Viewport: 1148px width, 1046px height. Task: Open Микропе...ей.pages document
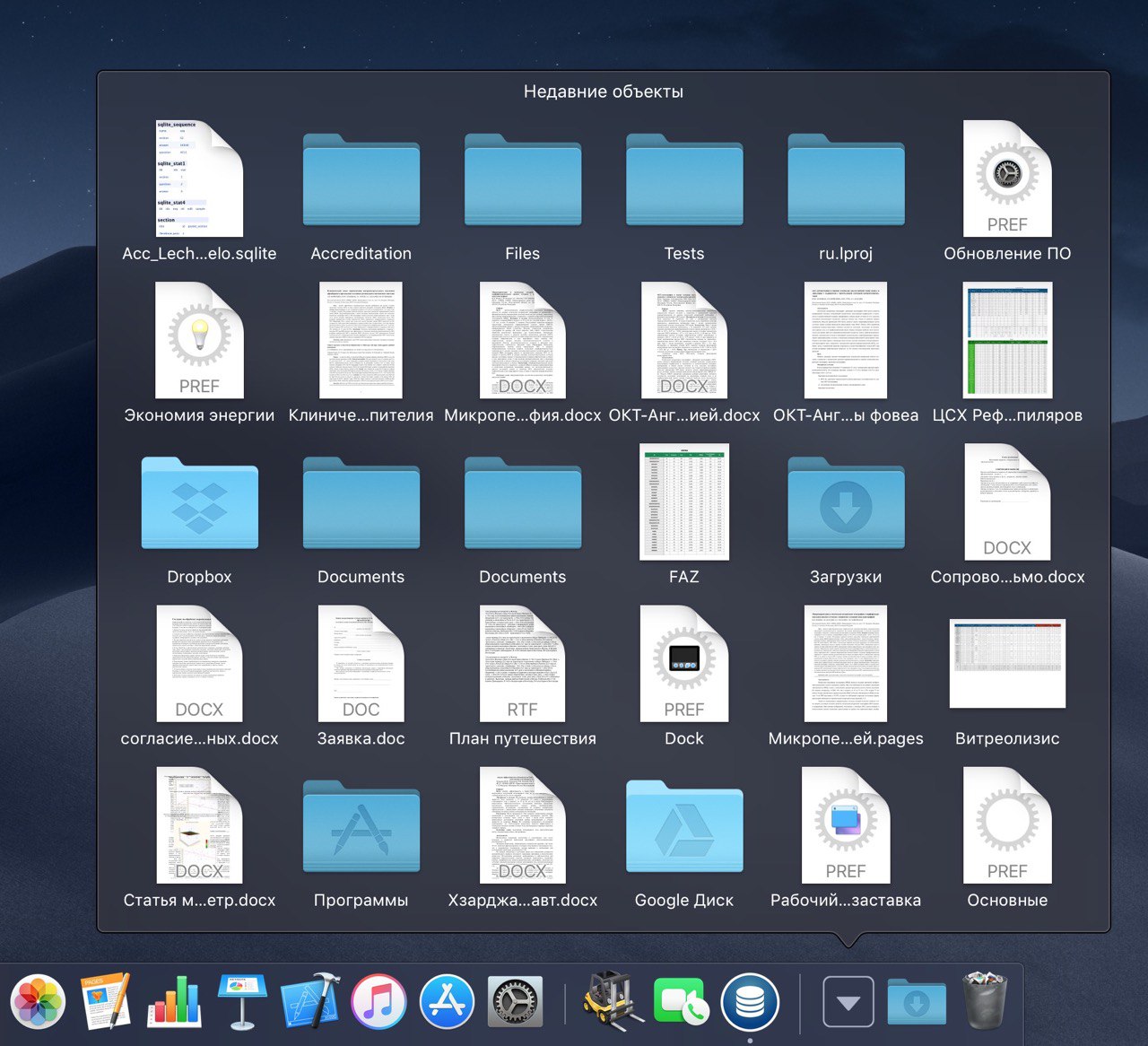click(845, 663)
